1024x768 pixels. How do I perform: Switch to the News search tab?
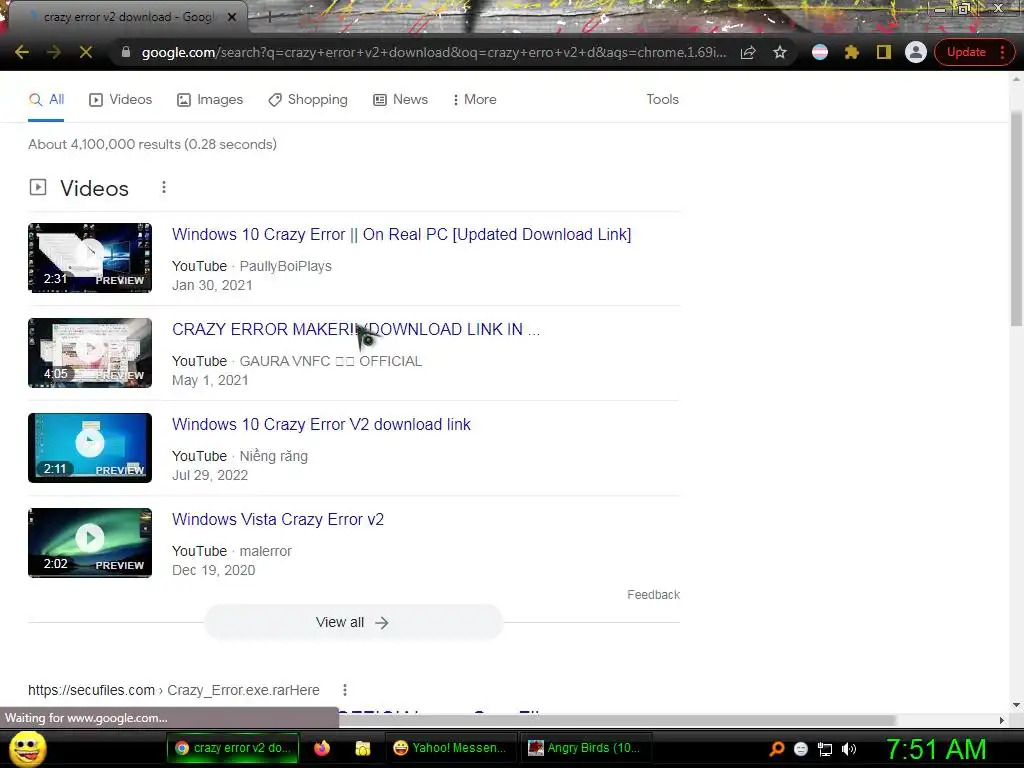400,99
